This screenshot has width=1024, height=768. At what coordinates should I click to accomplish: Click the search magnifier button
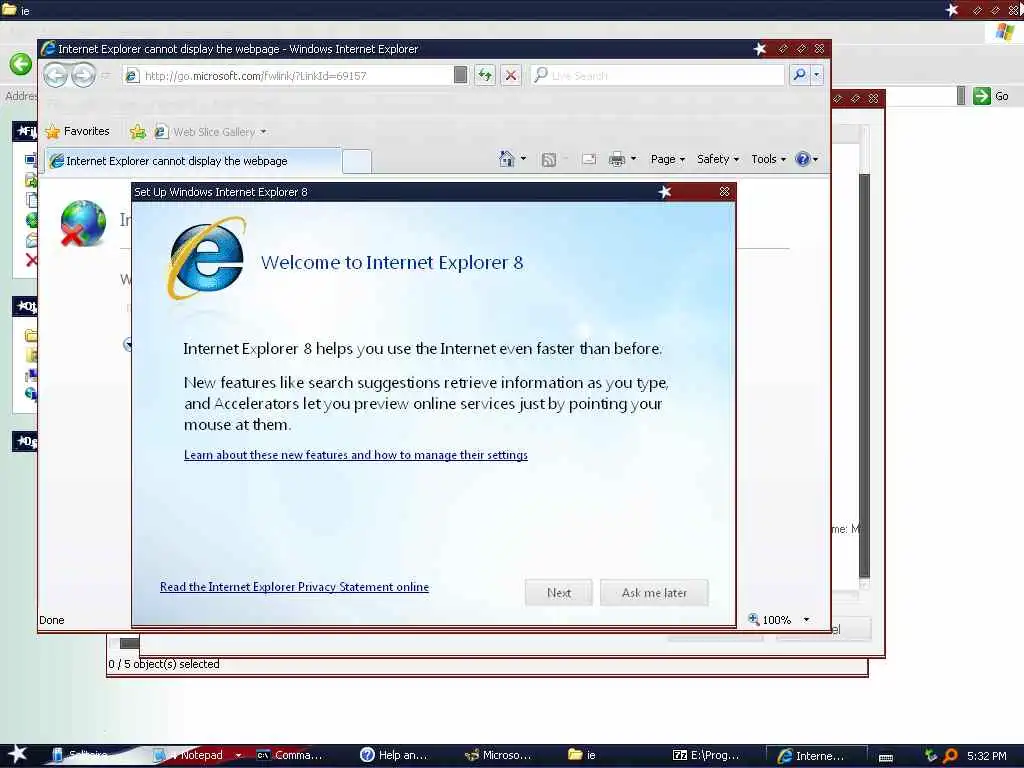click(x=799, y=75)
